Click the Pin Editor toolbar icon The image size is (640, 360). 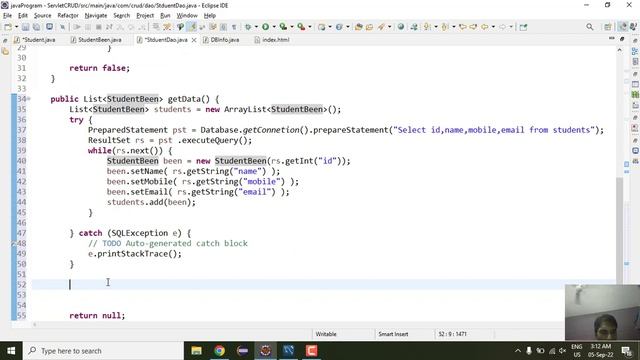tap(523, 27)
